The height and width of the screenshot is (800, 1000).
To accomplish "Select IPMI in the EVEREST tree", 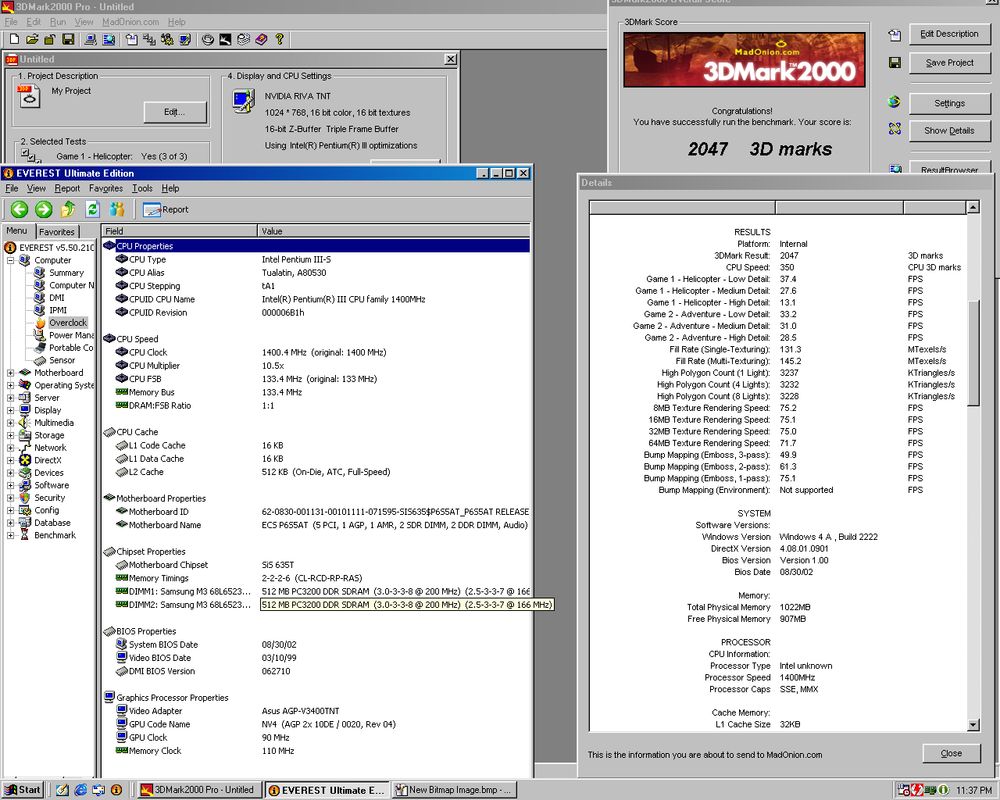I will click(58, 310).
